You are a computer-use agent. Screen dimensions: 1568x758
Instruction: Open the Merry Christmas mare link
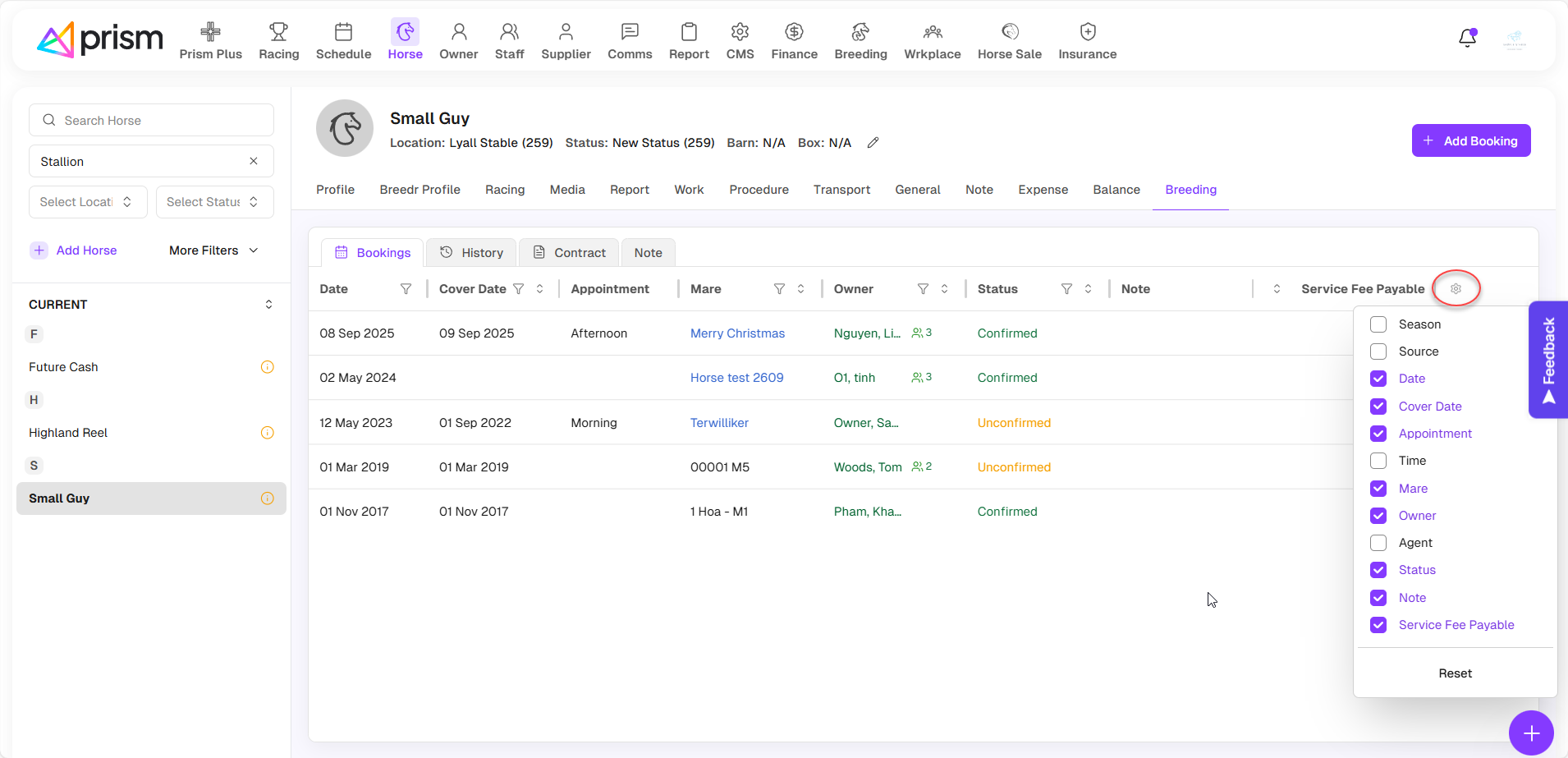click(x=737, y=333)
